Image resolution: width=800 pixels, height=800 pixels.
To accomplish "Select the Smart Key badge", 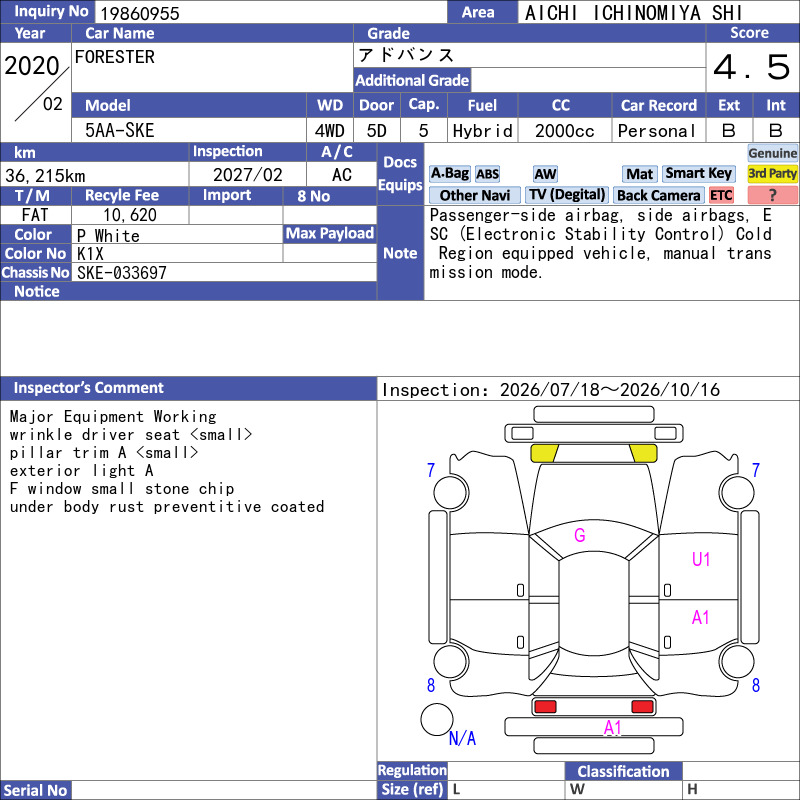I will click(x=698, y=173).
